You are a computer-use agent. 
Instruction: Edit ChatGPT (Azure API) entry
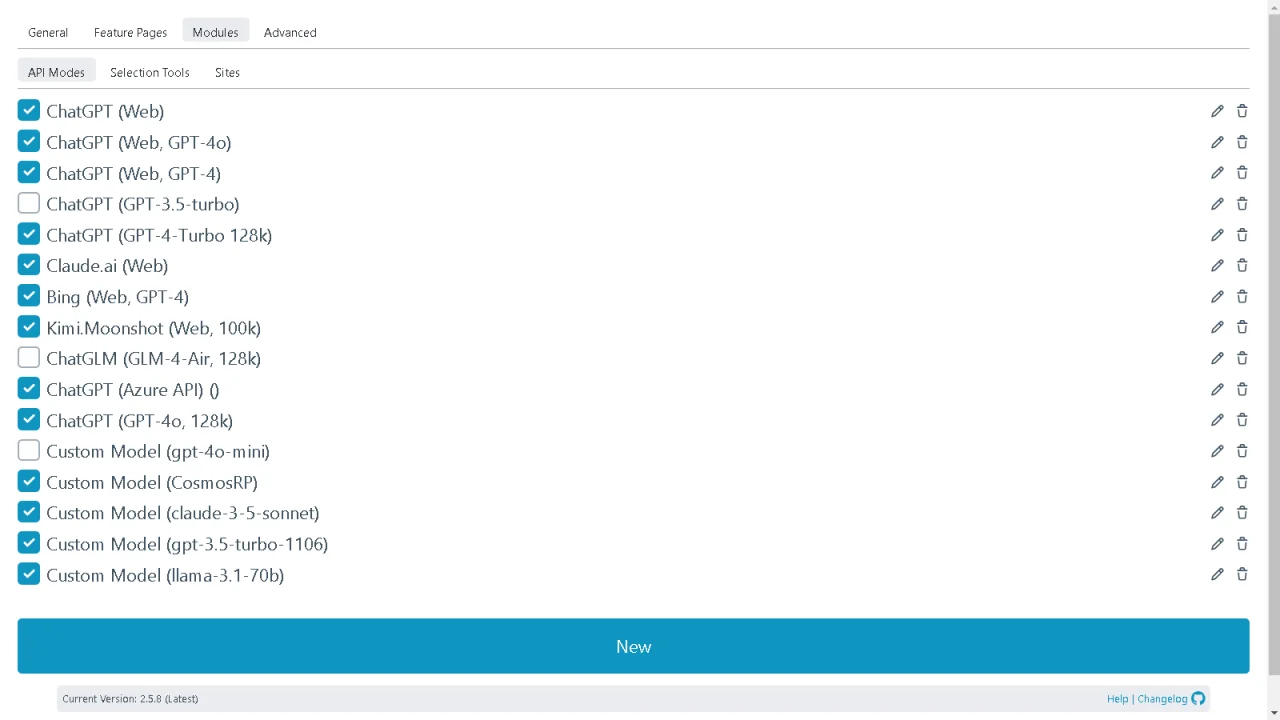coord(1217,389)
